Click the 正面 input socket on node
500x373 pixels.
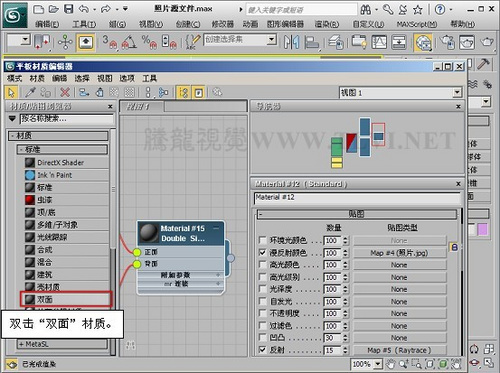click(x=137, y=252)
